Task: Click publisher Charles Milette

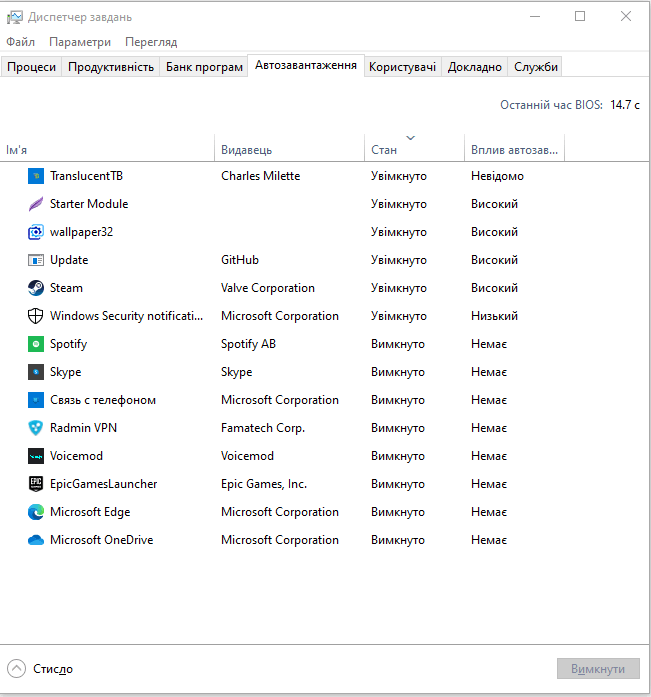Action: click(260, 176)
